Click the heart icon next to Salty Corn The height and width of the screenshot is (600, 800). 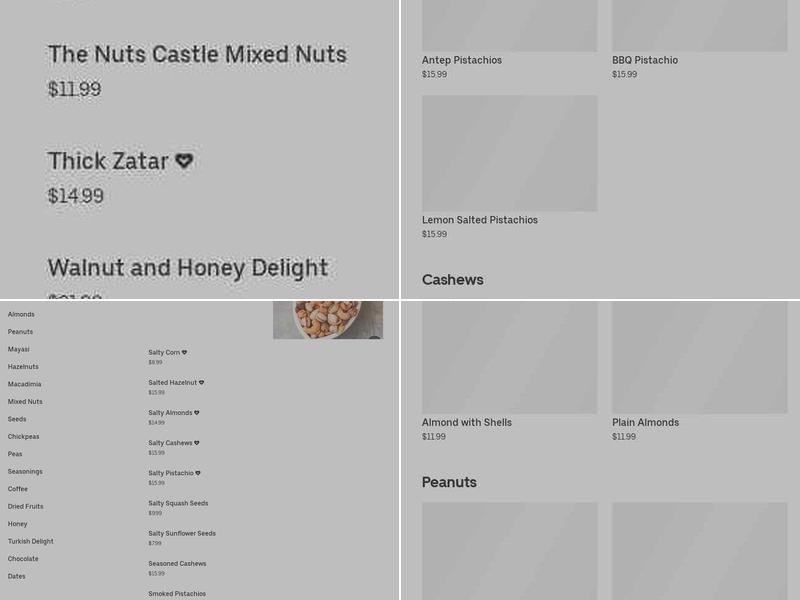pos(185,352)
